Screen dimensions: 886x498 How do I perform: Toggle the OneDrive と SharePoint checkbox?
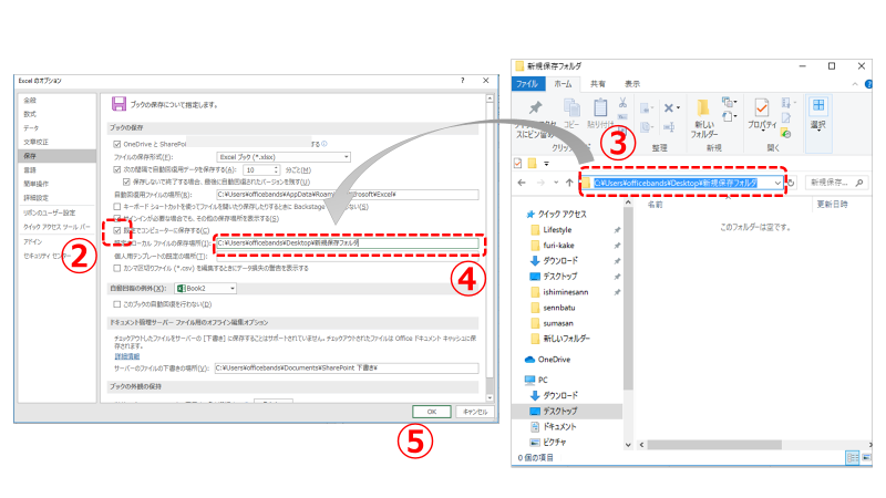tap(117, 145)
